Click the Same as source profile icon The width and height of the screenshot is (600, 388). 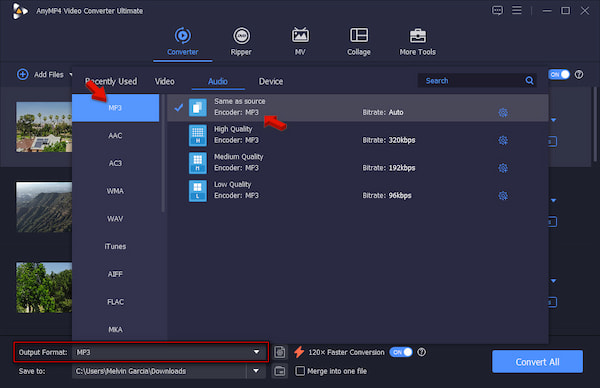tap(198, 108)
